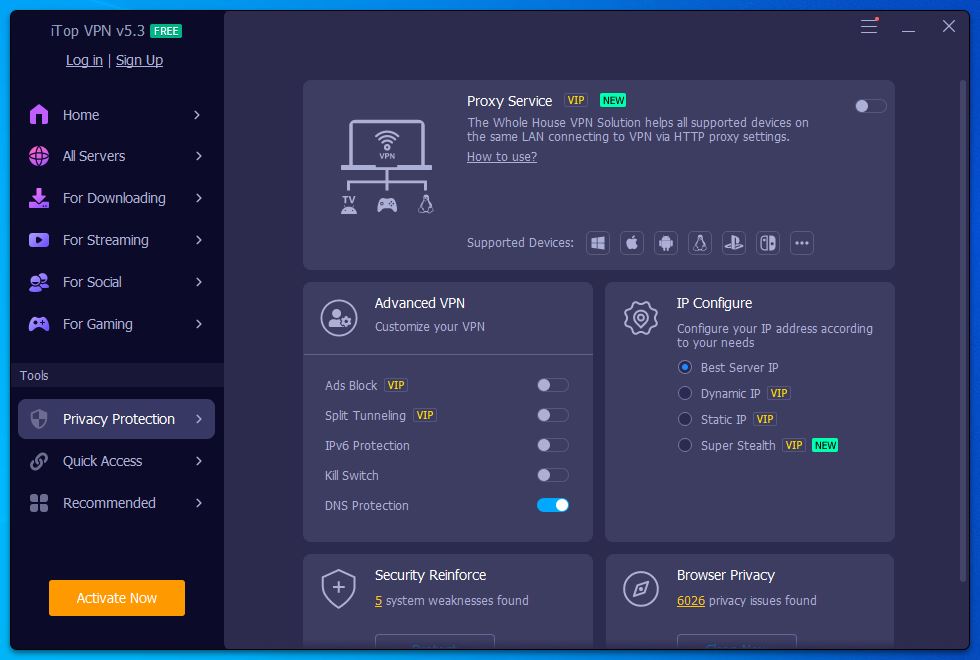Click the Home house icon
This screenshot has height=660, width=980.
39,115
